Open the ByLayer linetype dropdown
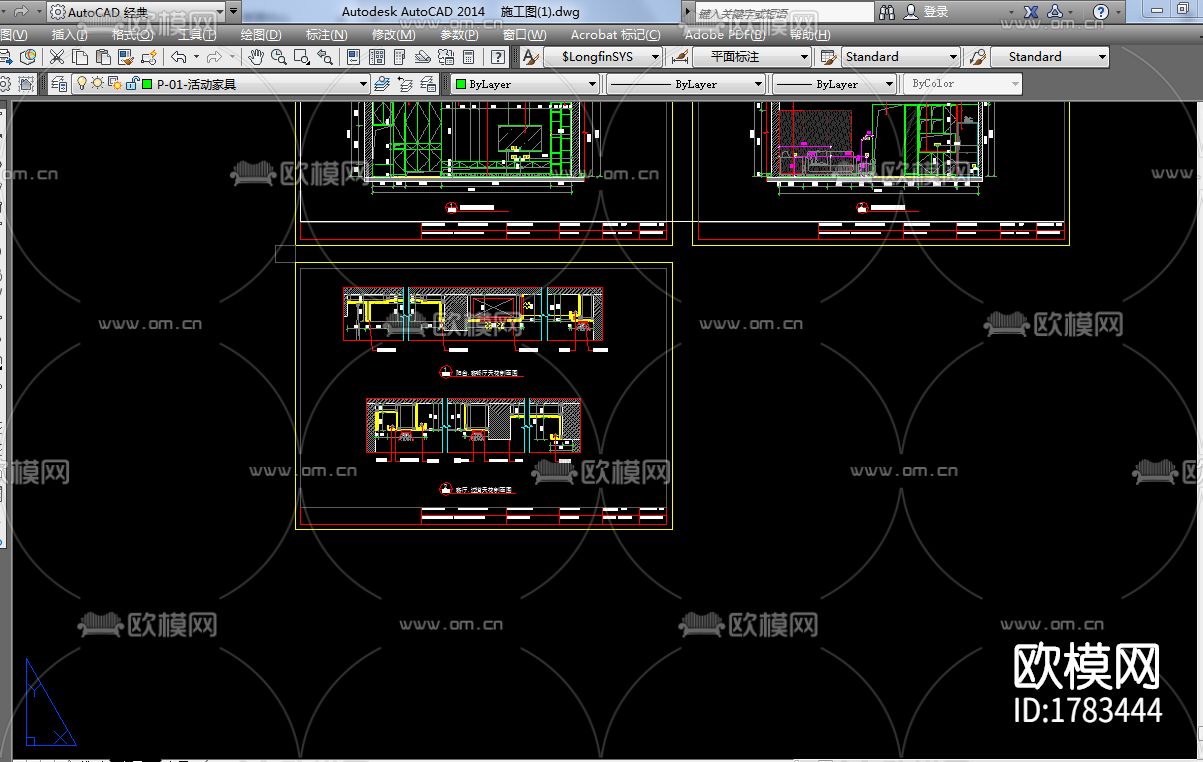Image resolution: width=1203 pixels, height=762 pixels. [687, 84]
